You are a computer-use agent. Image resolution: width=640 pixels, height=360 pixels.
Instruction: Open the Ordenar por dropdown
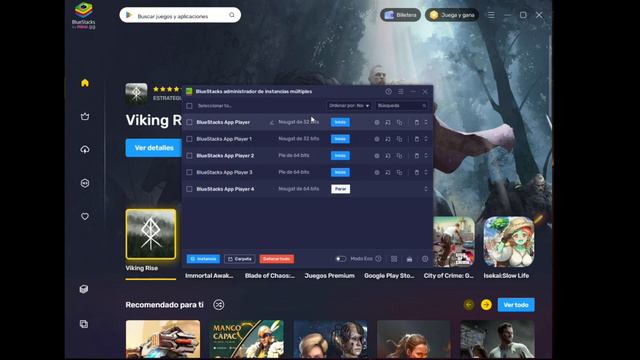349,106
